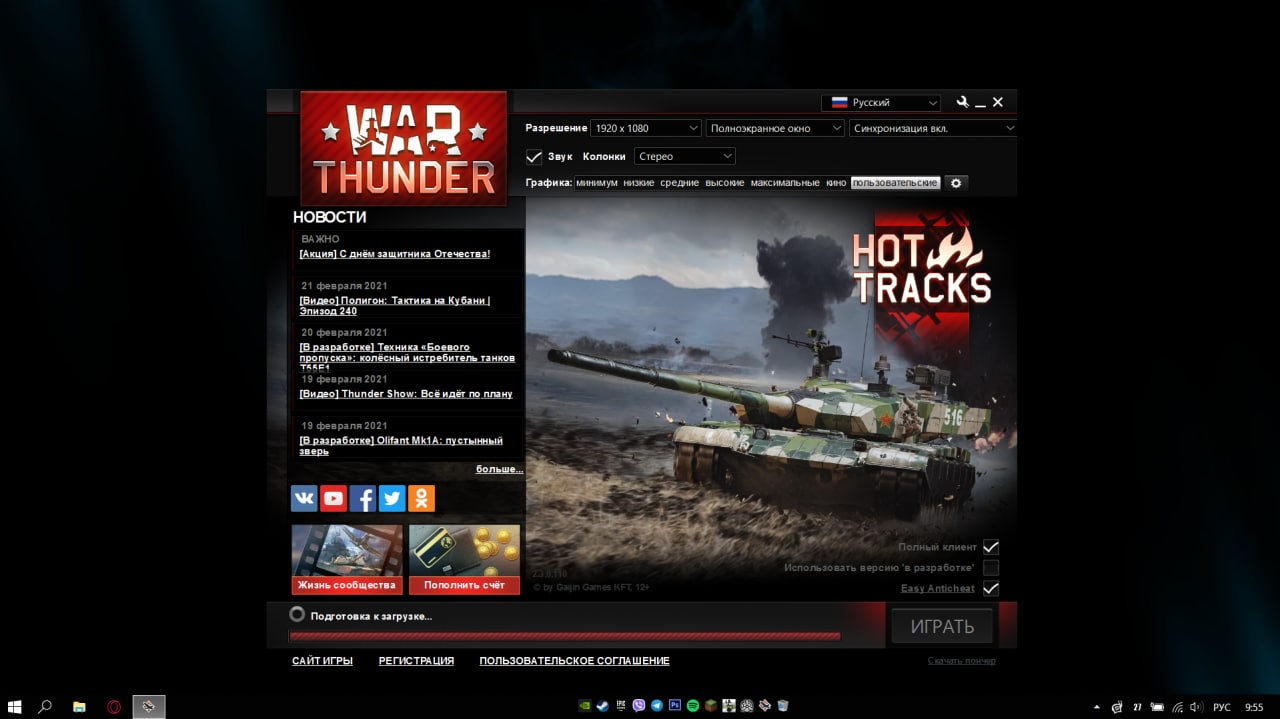Open the Odnoklassniki social icon
Viewport: 1280px width, 719px height.
coord(421,498)
